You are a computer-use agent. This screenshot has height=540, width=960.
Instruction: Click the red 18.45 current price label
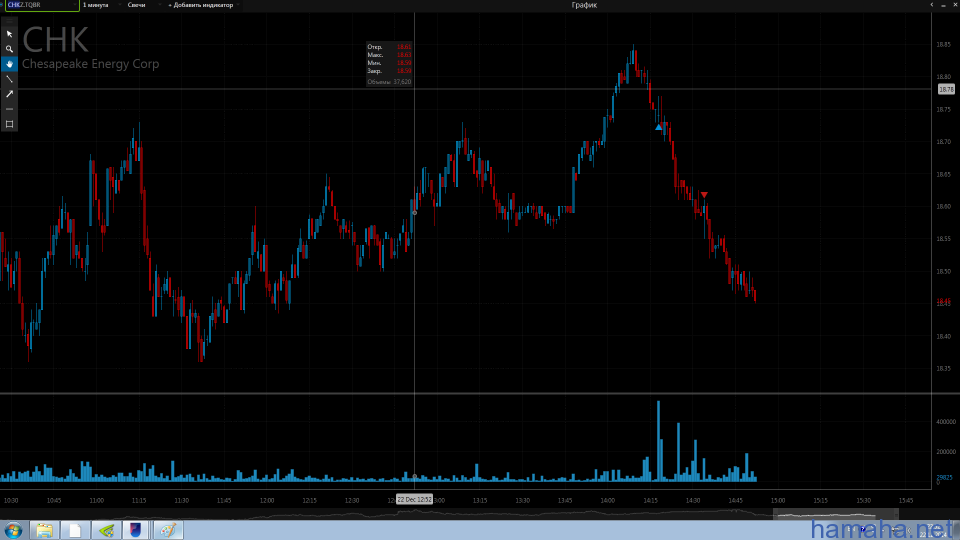tap(943, 302)
